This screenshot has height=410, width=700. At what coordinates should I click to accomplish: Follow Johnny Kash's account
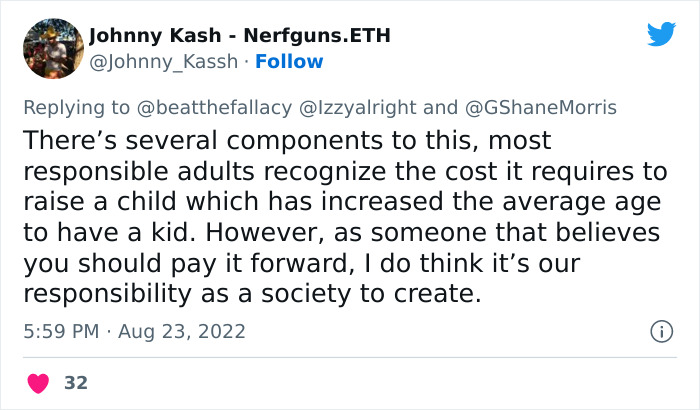289,61
